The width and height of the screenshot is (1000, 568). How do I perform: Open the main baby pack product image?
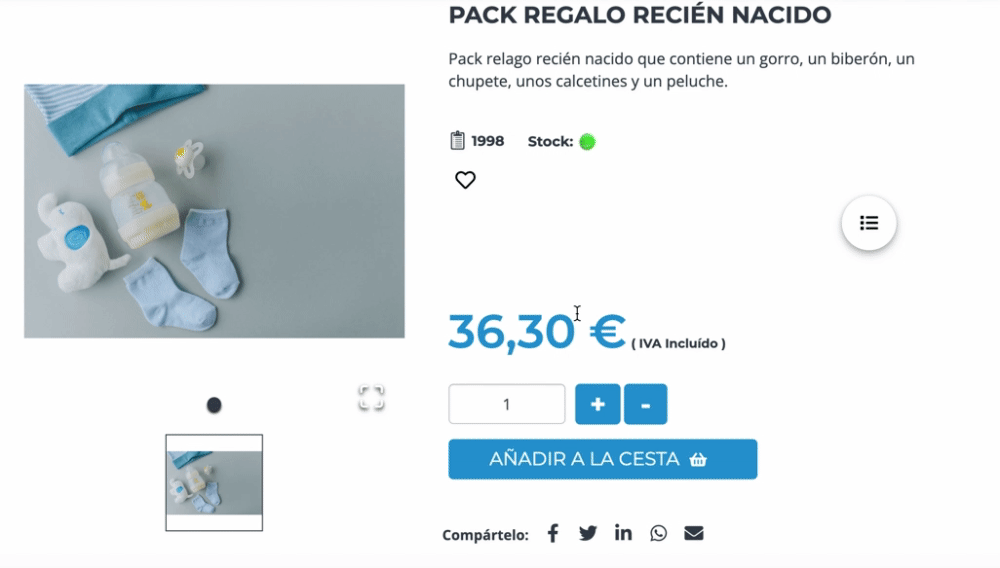214,211
